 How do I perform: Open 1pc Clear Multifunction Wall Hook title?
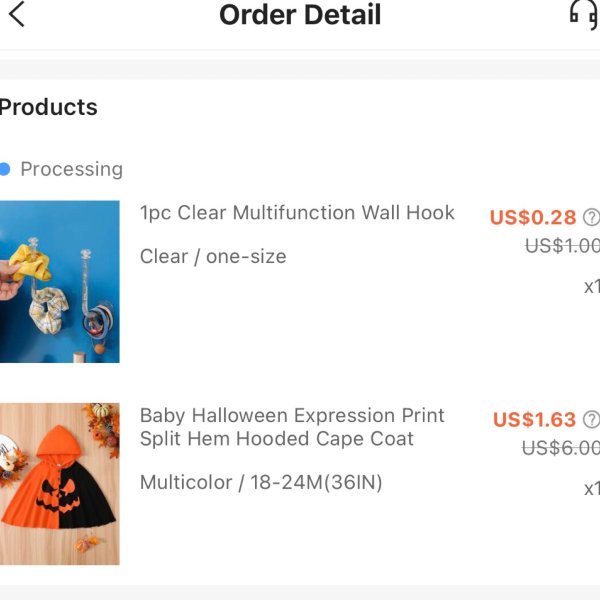[x=297, y=213]
